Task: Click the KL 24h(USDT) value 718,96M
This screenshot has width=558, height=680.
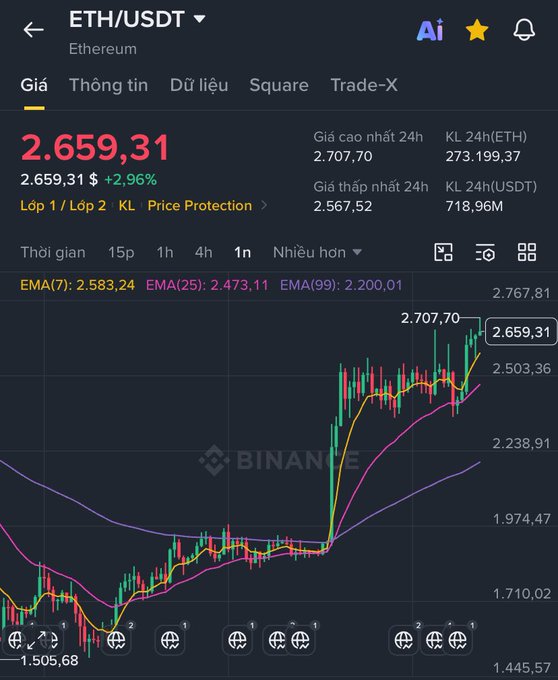Action: tap(474, 206)
